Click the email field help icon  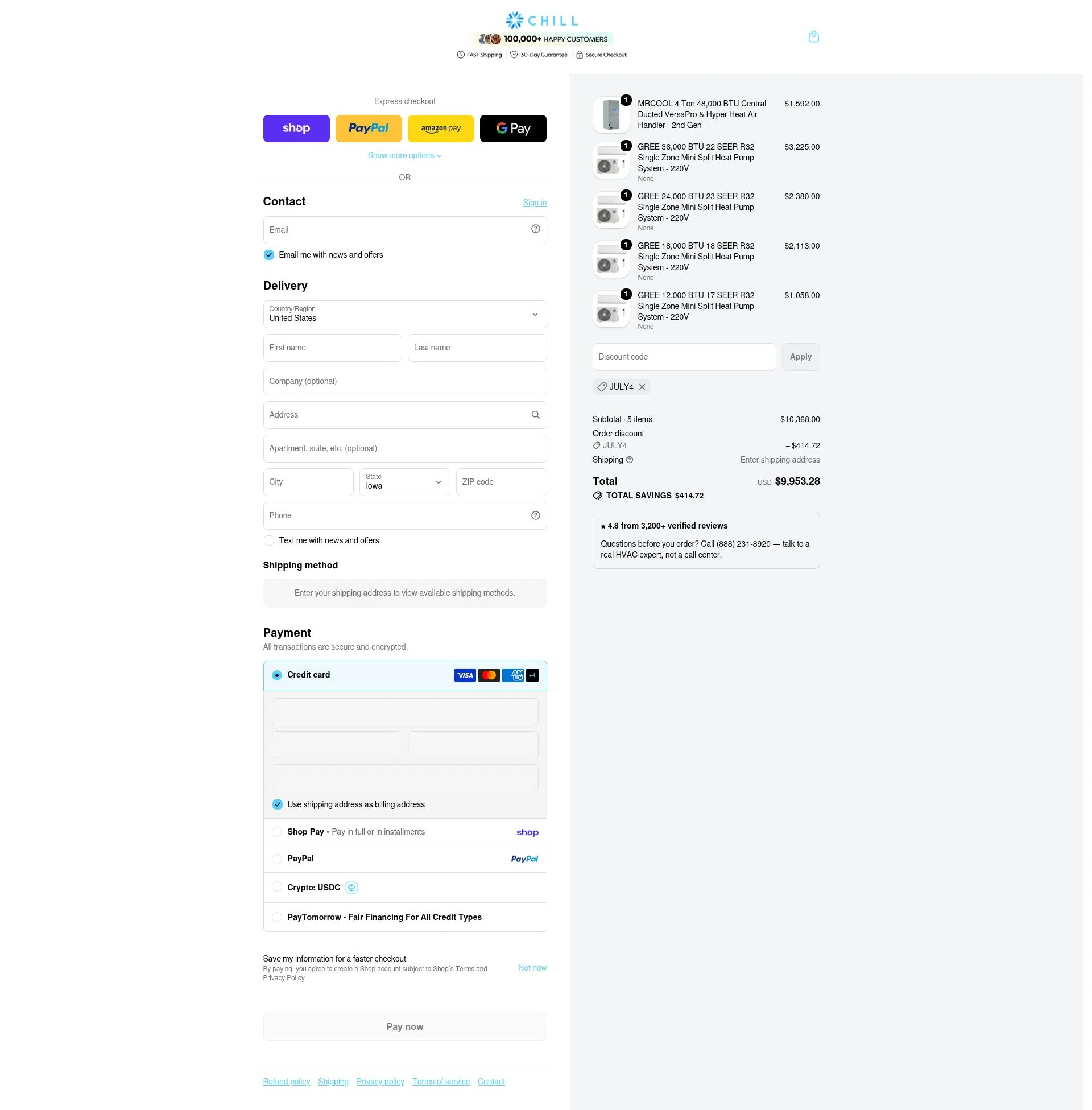[535, 229]
